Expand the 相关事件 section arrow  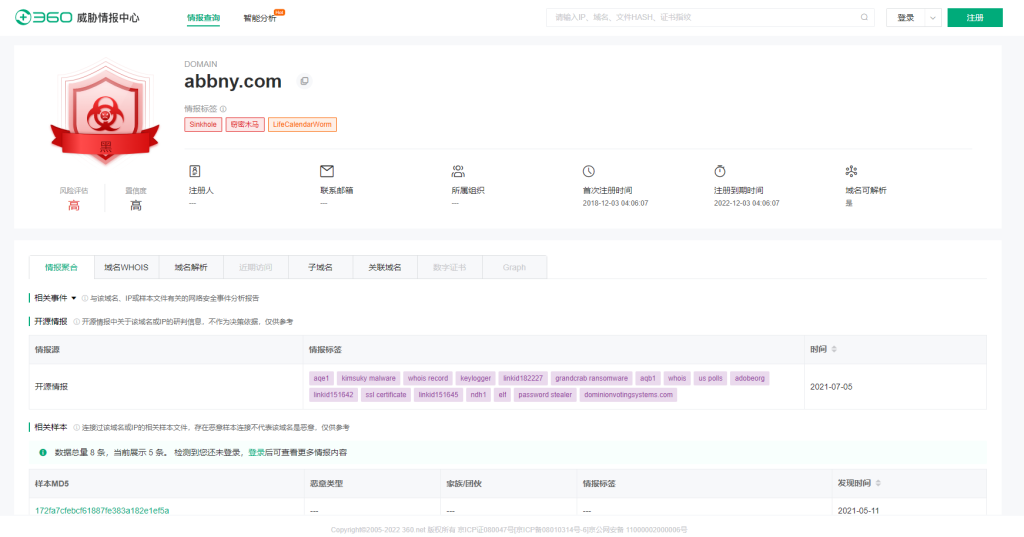[x=74, y=298]
